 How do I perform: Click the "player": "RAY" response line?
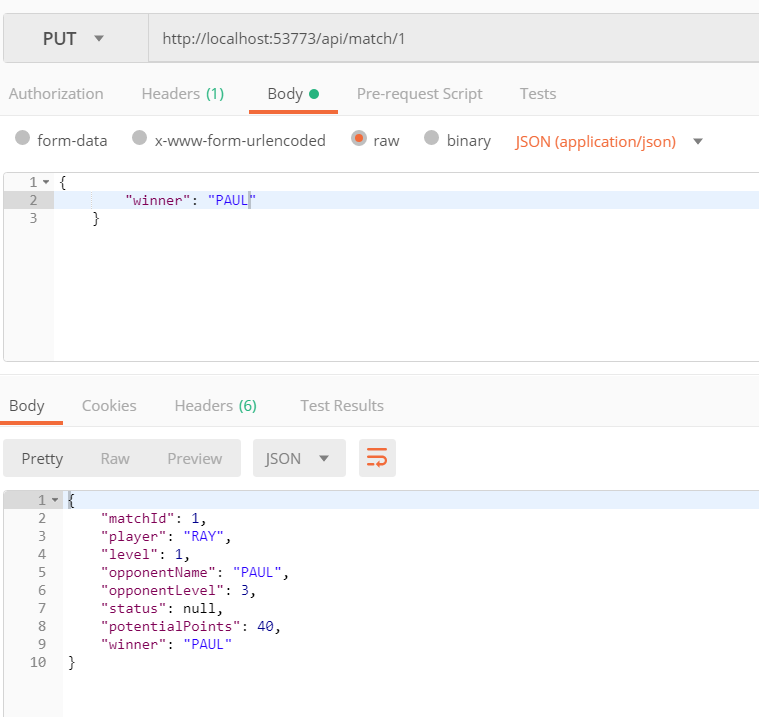pyautogui.click(x=166, y=536)
